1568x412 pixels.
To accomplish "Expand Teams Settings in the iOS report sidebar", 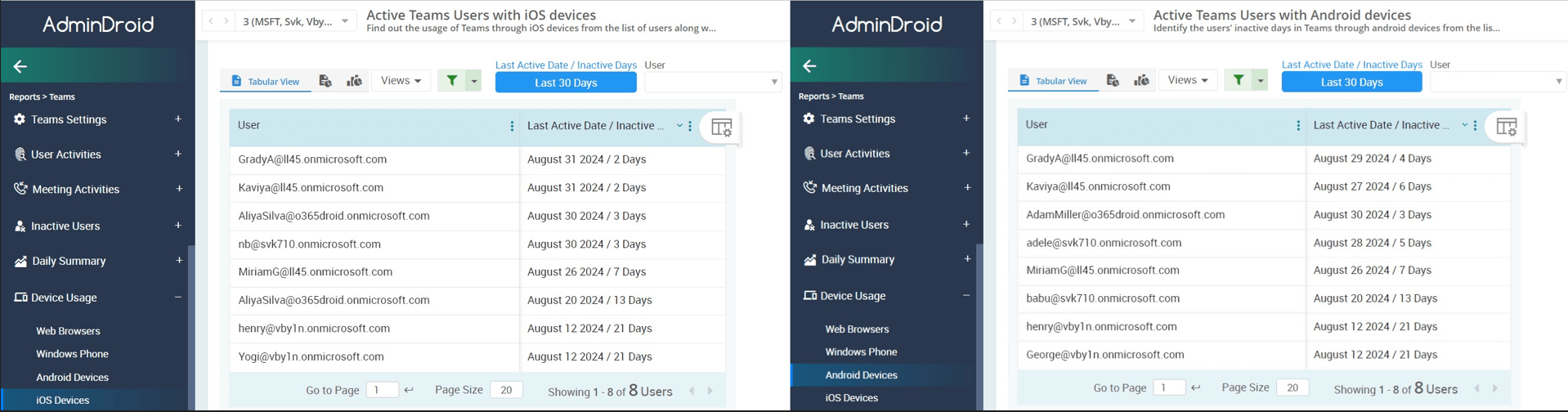I will point(177,119).
